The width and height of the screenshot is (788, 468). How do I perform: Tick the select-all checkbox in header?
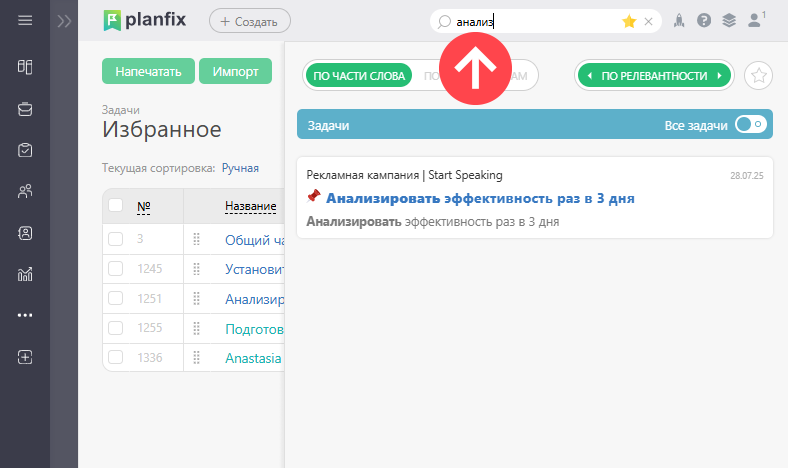[116, 205]
